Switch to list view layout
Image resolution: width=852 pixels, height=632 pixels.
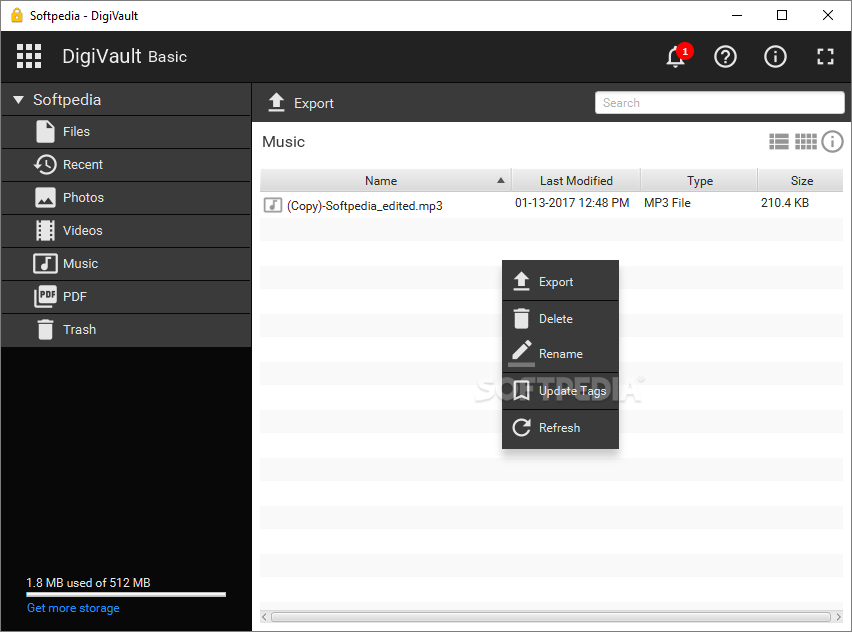pos(779,142)
